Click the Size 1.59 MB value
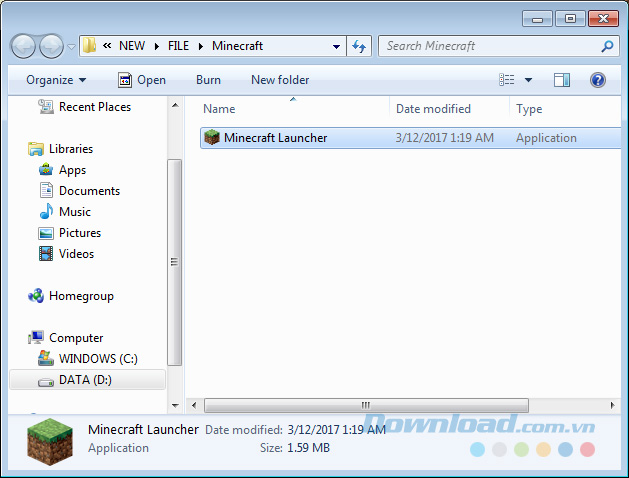This screenshot has width=629, height=478. pyautogui.click(x=308, y=448)
